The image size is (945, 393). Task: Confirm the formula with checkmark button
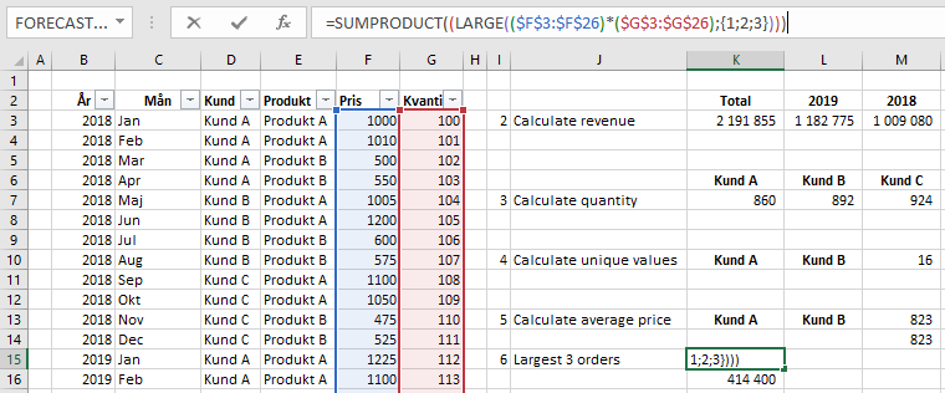tap(239, 23)
